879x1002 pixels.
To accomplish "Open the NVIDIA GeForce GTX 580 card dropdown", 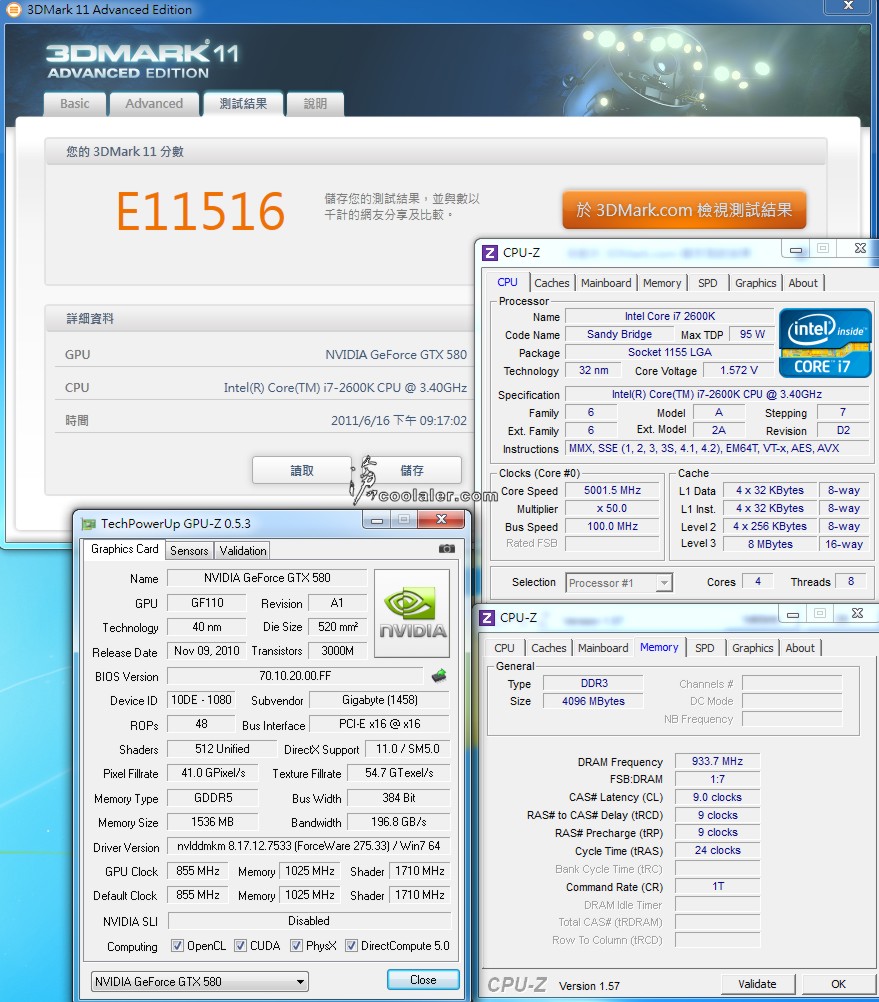I will [x=200, y=982].
